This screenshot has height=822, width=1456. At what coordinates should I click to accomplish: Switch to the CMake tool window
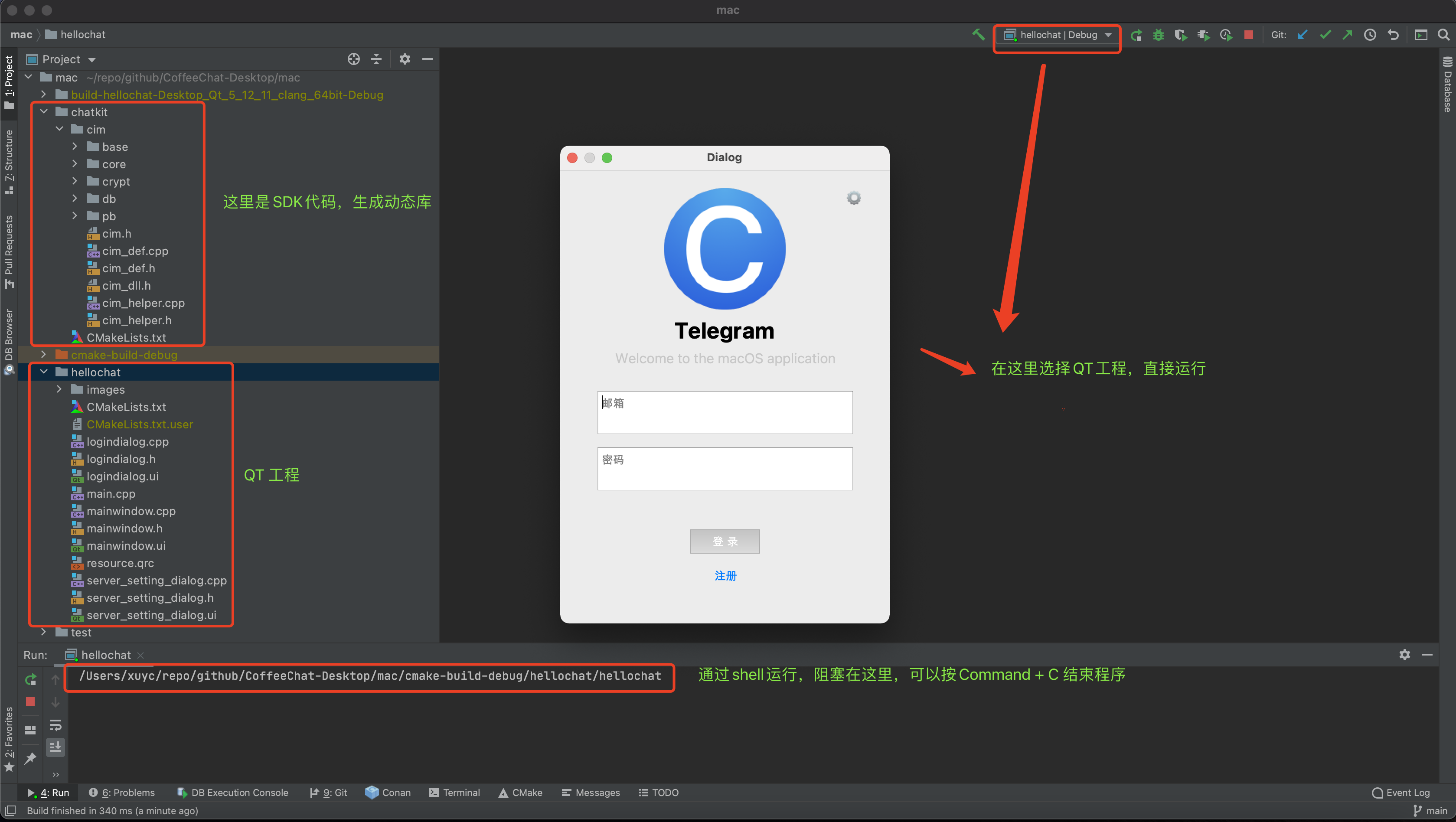click(521, 792)
